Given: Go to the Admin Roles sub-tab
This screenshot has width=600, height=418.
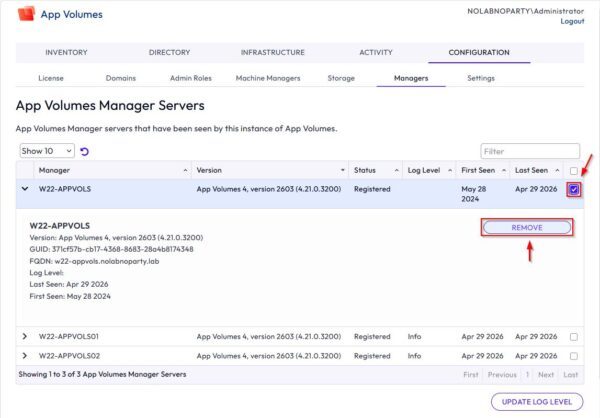Looking at the screenshot, I should [191, 78].
